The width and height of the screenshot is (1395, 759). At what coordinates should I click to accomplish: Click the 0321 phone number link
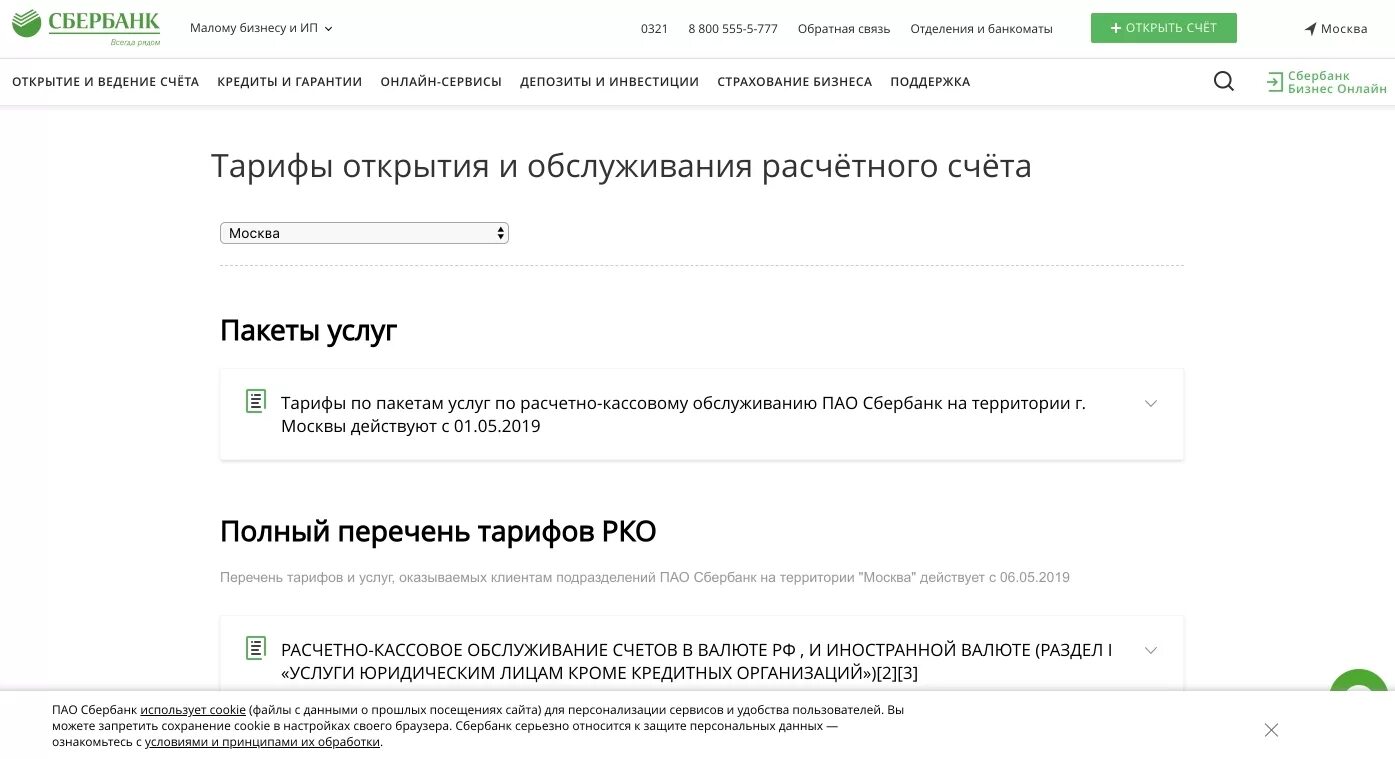coord(654,29)
